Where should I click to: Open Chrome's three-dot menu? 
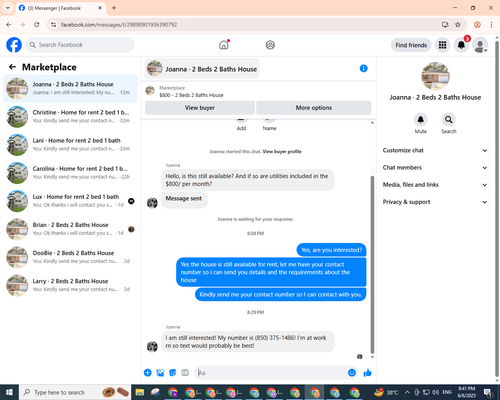[491, 25]
